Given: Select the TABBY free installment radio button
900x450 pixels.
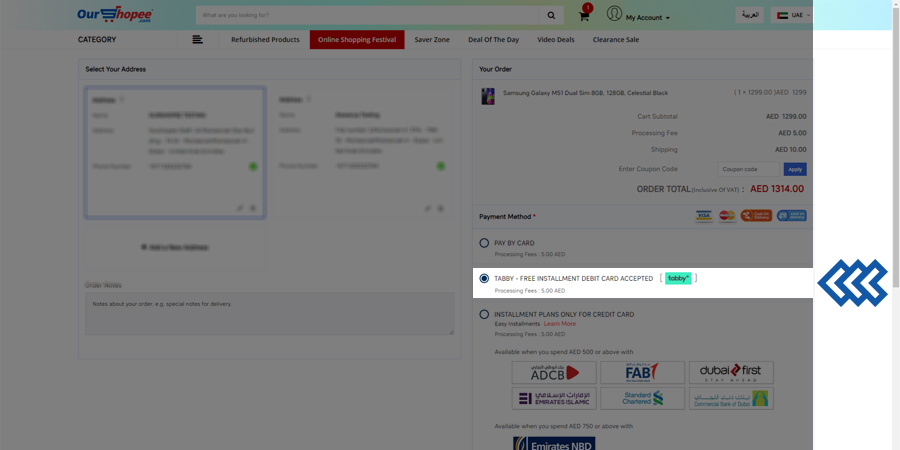Looking at the screenshot, I should pos(484,278).
